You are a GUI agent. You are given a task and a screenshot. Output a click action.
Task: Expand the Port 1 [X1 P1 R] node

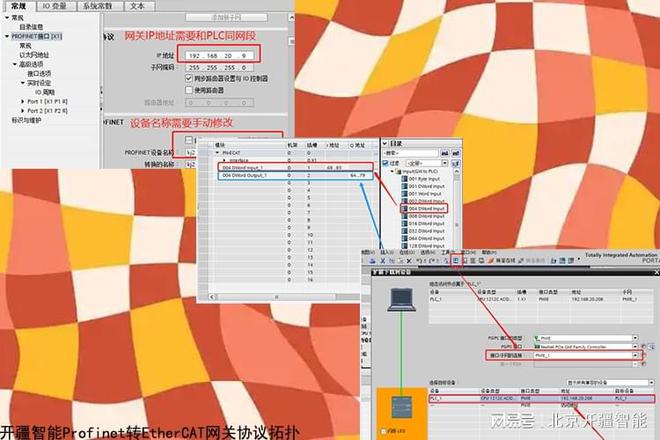point(22,101)
